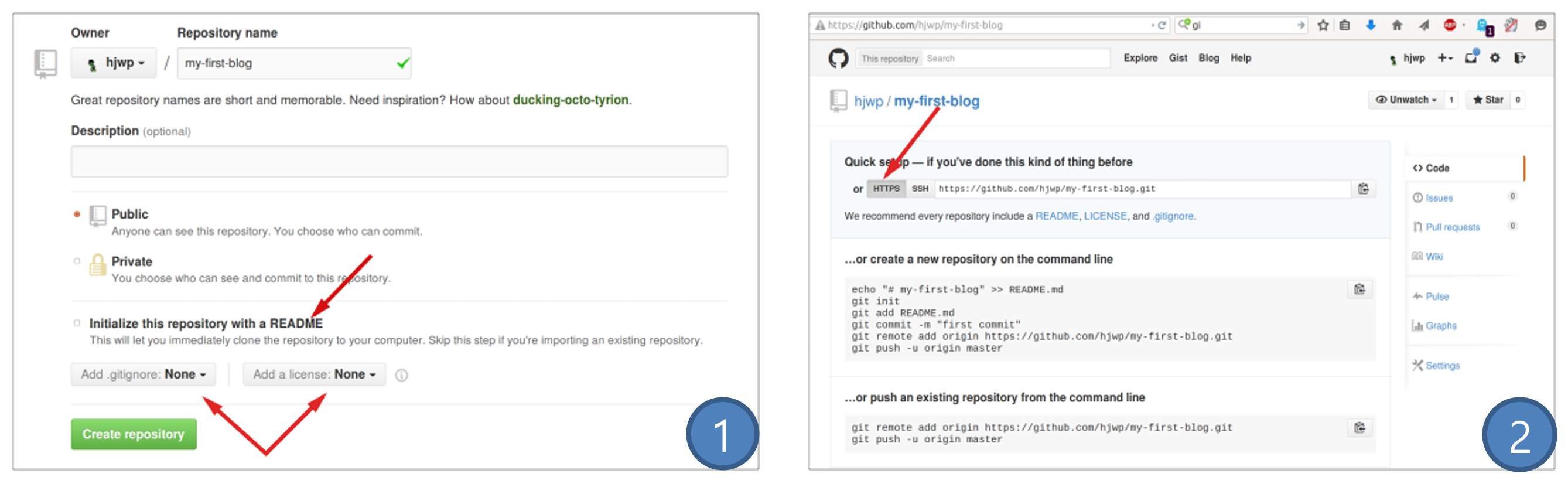The image size is (1568, 487).
Task: Open Blog in the GitHub header
Action: [x=1208, y=58]
